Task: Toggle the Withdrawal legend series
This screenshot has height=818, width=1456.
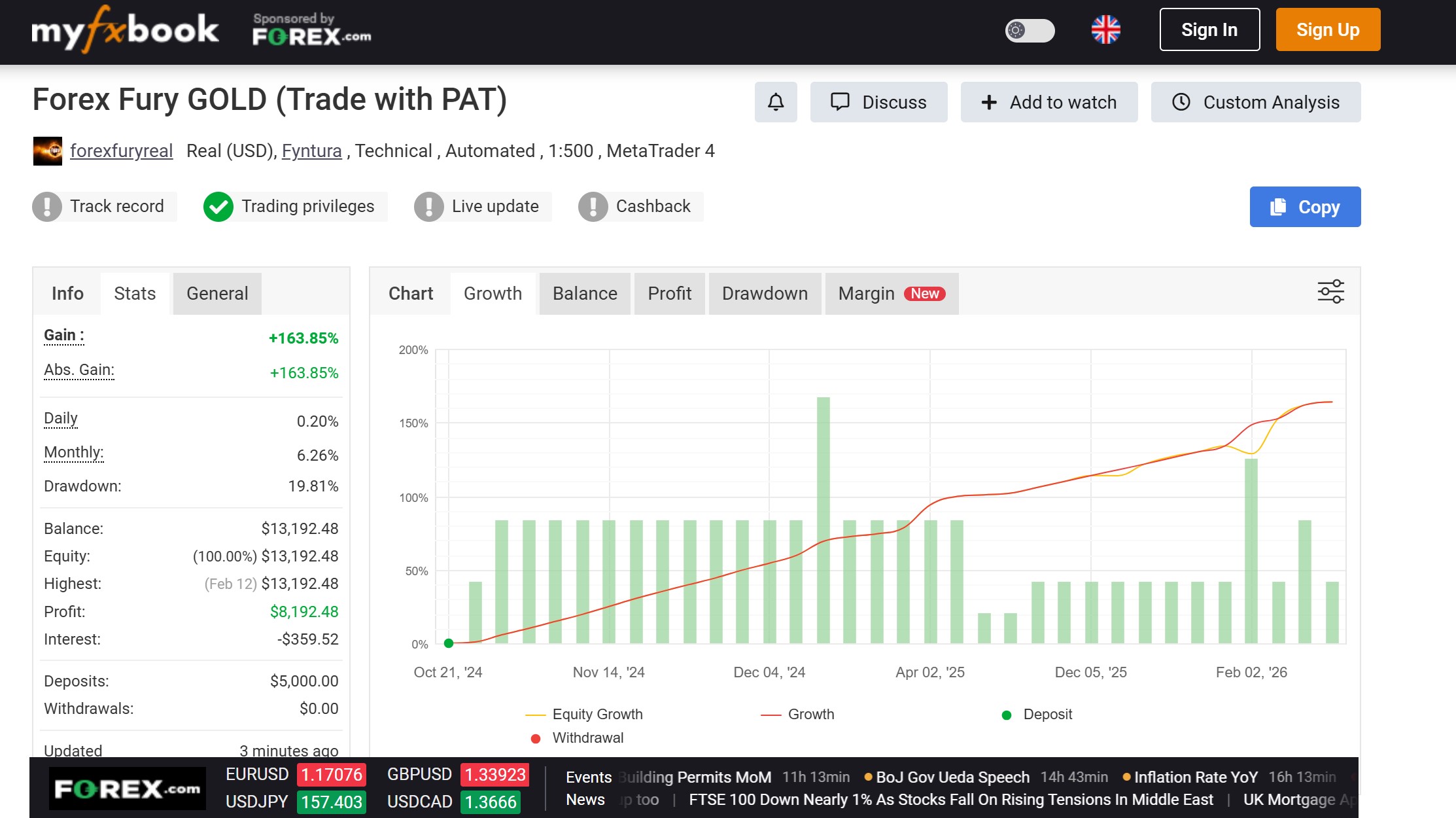Action: pyautogui.click(x=577, y=738)
